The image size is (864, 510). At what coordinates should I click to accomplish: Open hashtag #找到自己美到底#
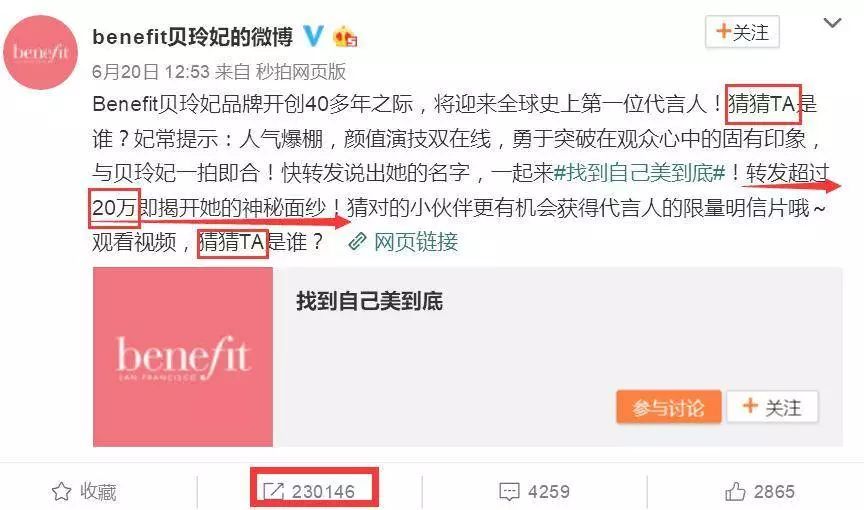639,173
